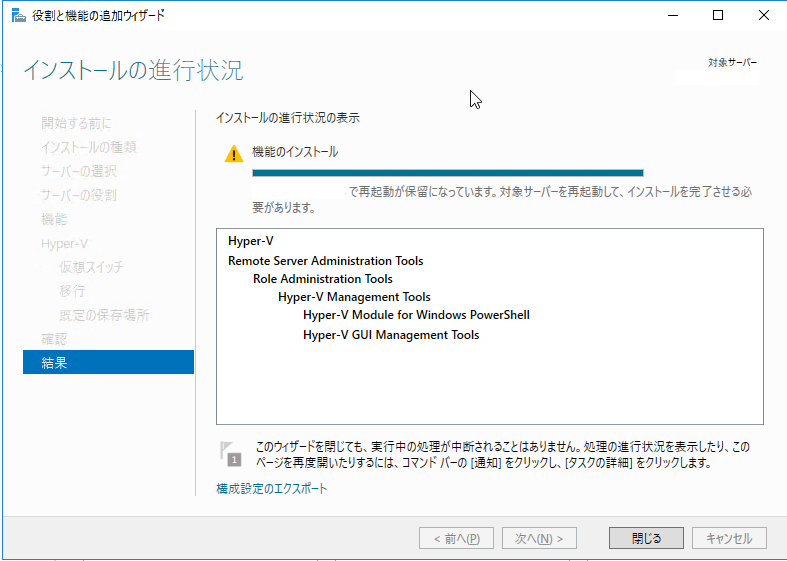Click the yellow warning icon beside 機能のインストール
This screenshot has height=561, width=787.
[x=233, y=154]
